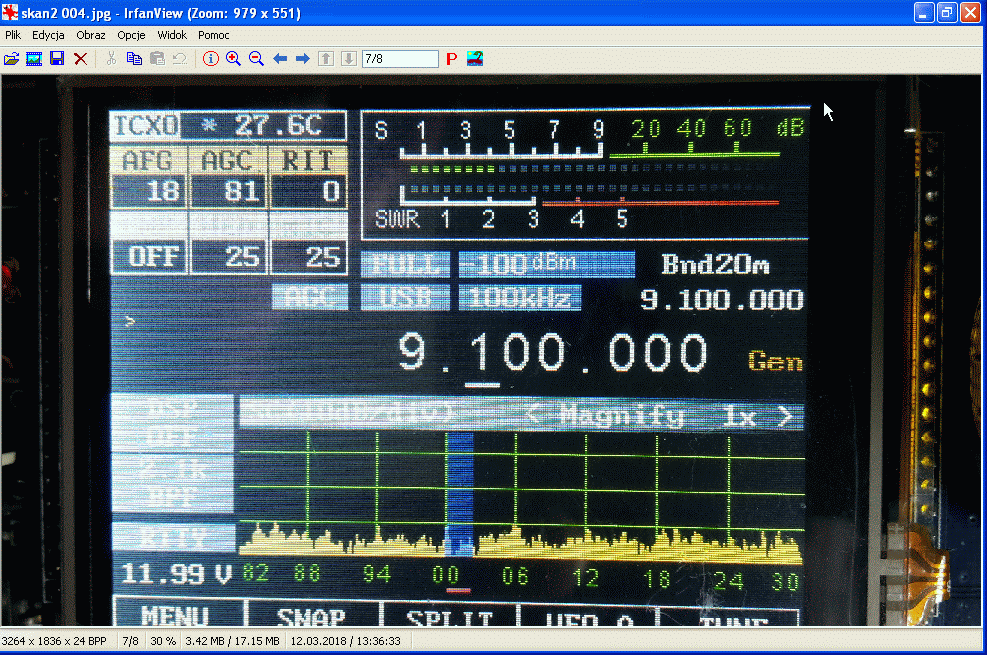
Task: Click the IrfanView about icon in the toolbar
Action: coord(474,59)
